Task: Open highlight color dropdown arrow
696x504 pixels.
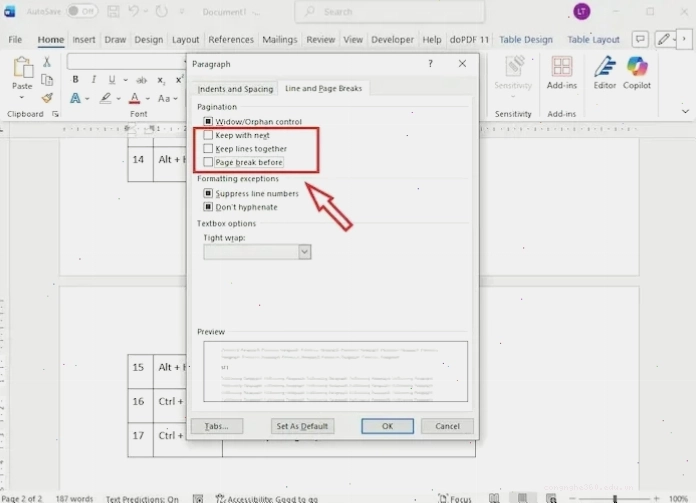Action: point(118,99)
